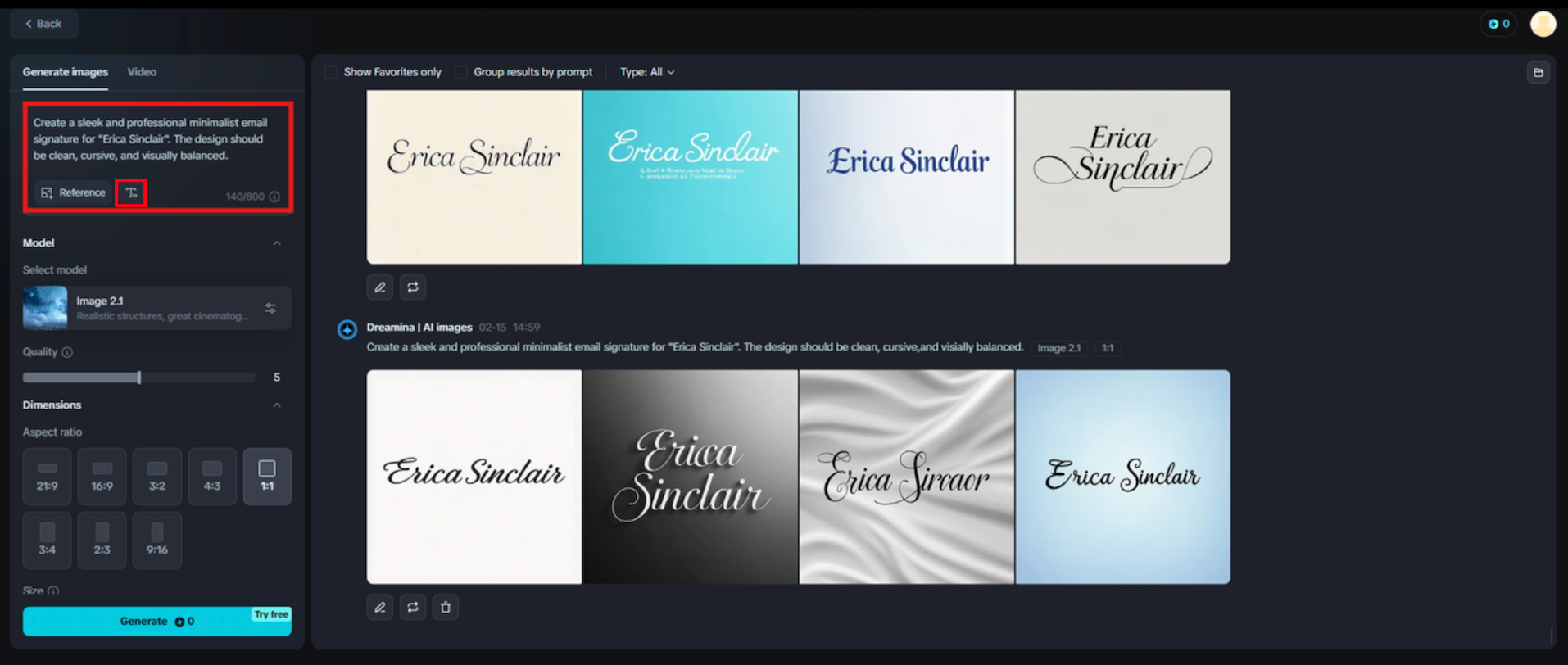
Task: Click the Dreamina AI images logo icon
Action: tap(347, 329)
